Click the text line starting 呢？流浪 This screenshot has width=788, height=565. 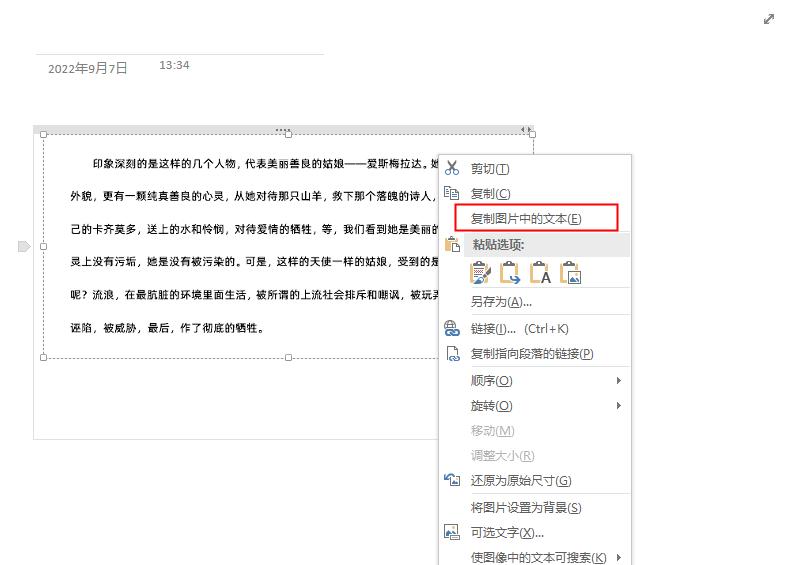click(254, 295)
